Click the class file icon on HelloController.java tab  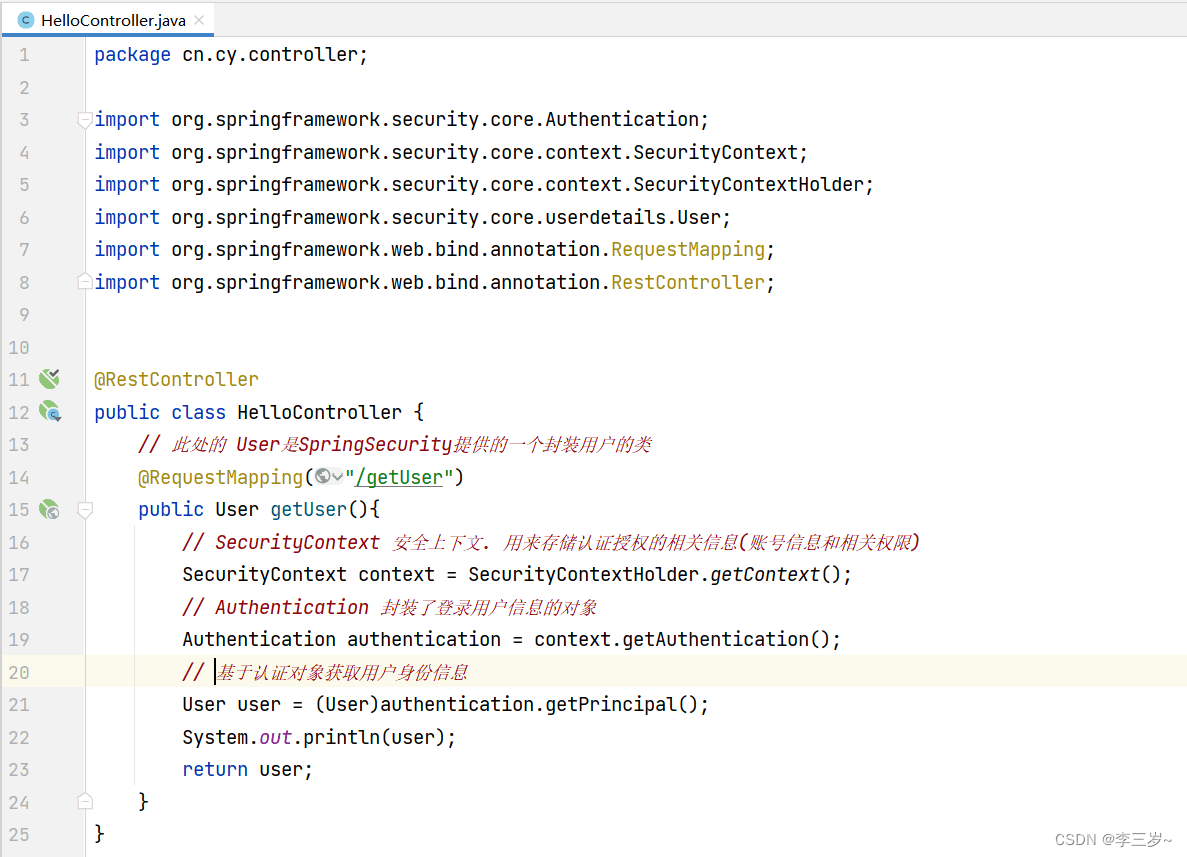[26, 20]
